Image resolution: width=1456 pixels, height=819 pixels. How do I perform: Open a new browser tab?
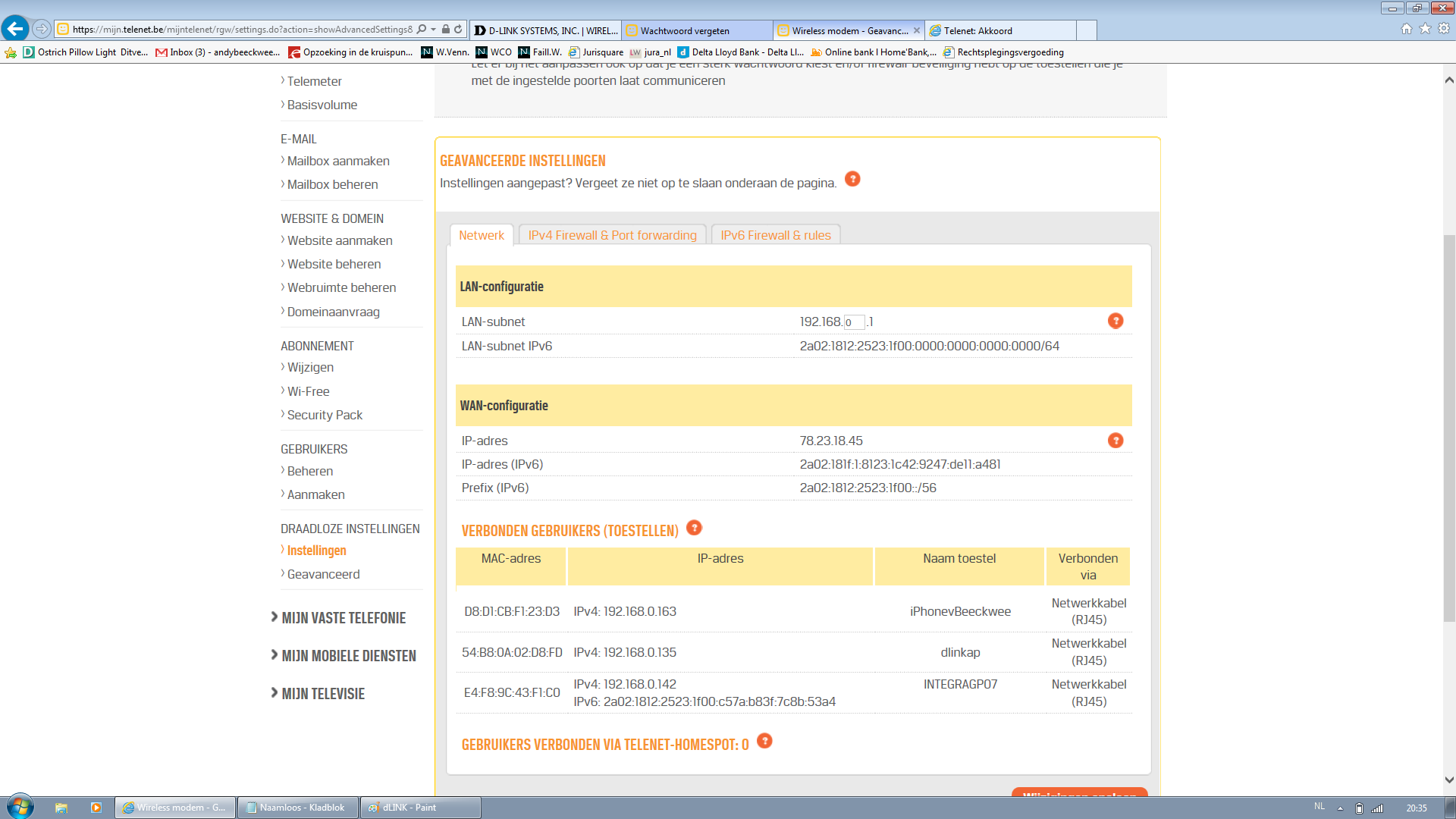(1087, 30)
